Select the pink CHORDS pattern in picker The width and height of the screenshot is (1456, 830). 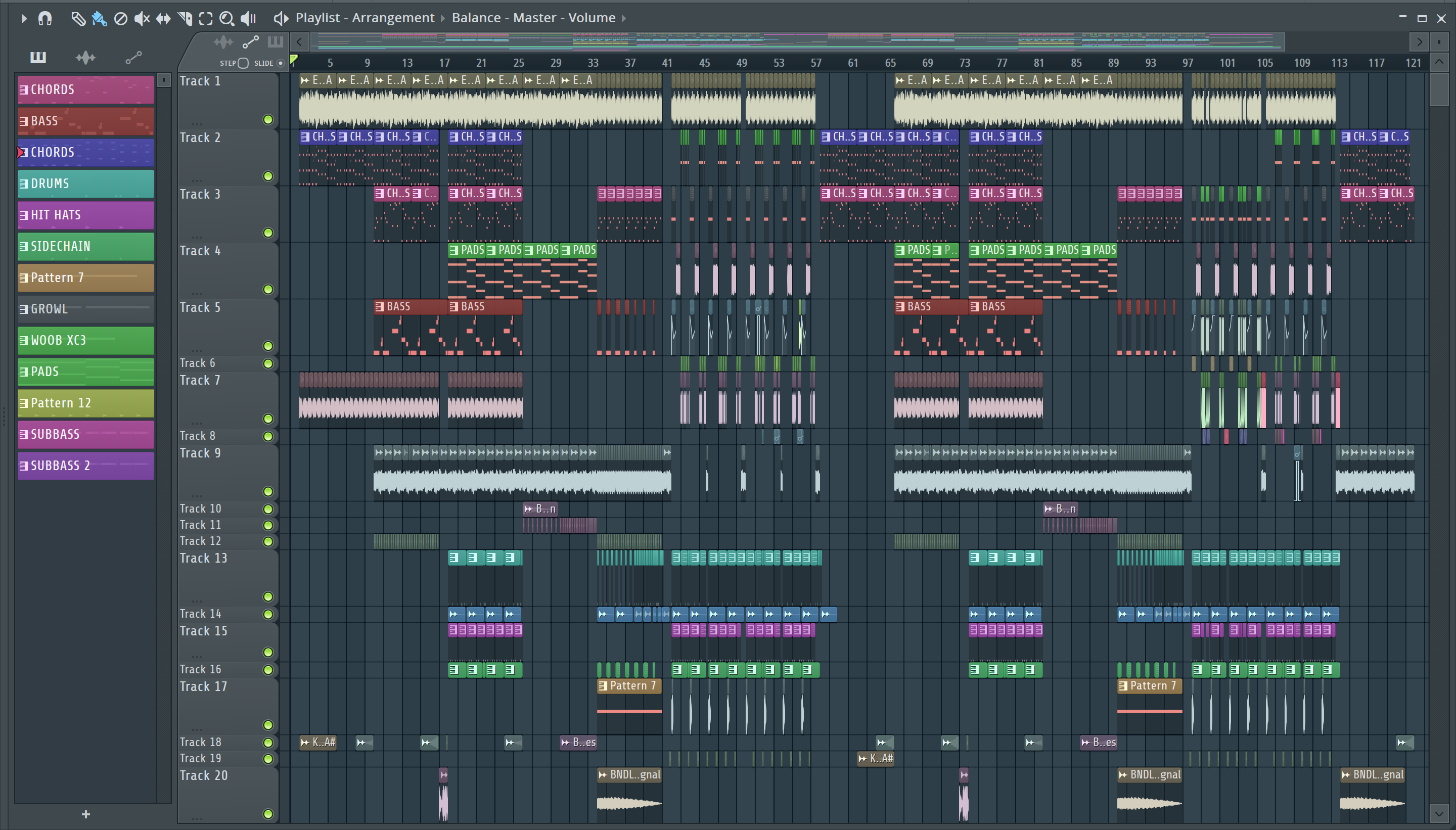tap(85, 89)
